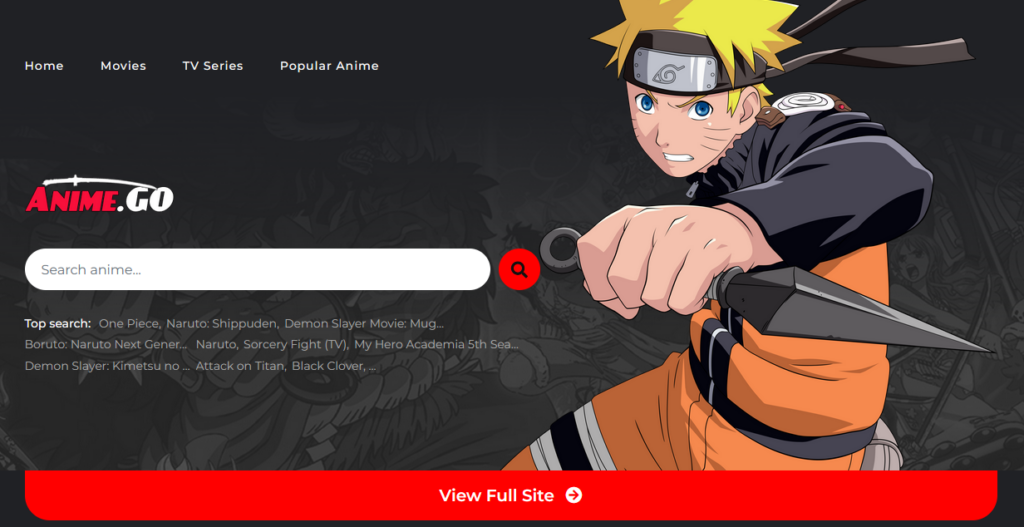Click the View Full Site button
The image size is (1024, 527).
pyautogui.click(x=511, y=495)
